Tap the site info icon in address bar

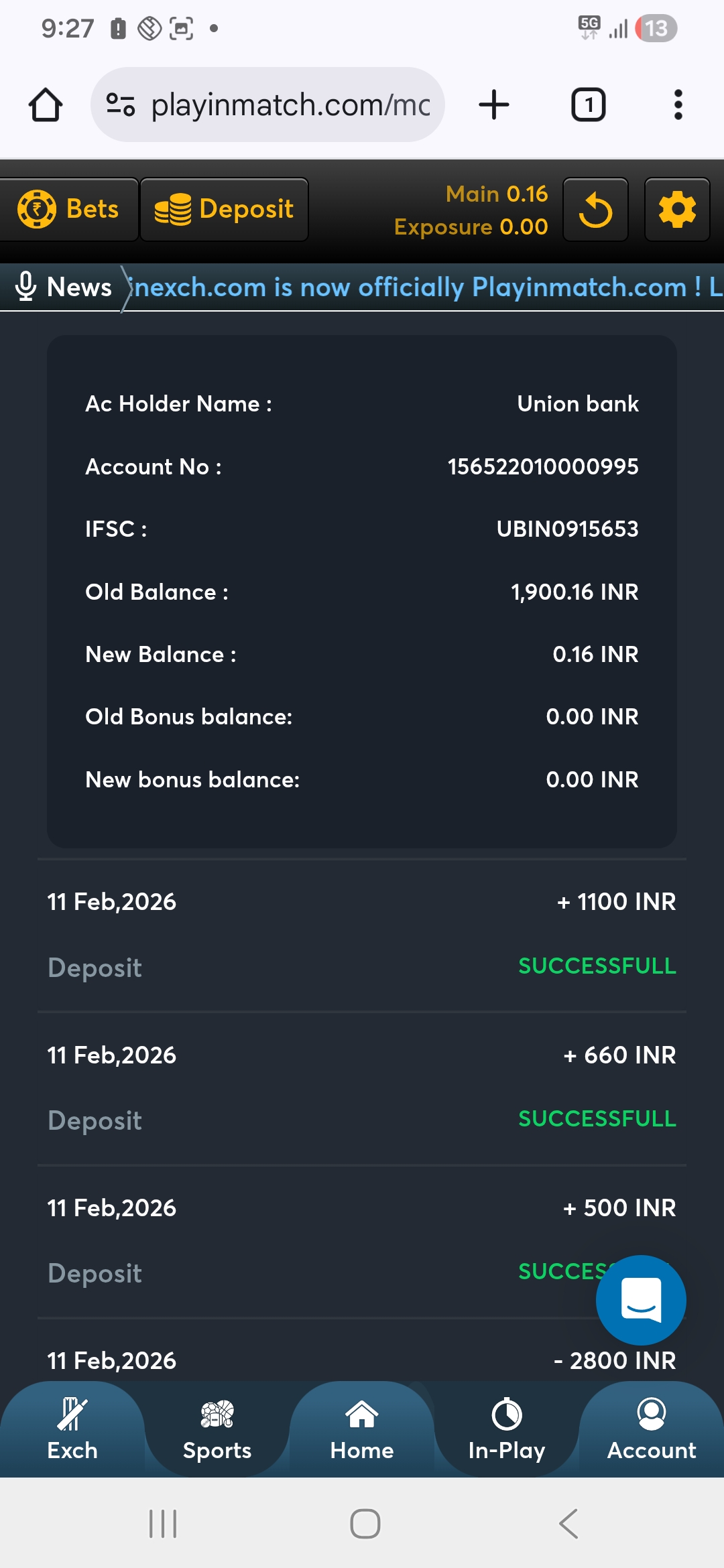pos(121,105)
